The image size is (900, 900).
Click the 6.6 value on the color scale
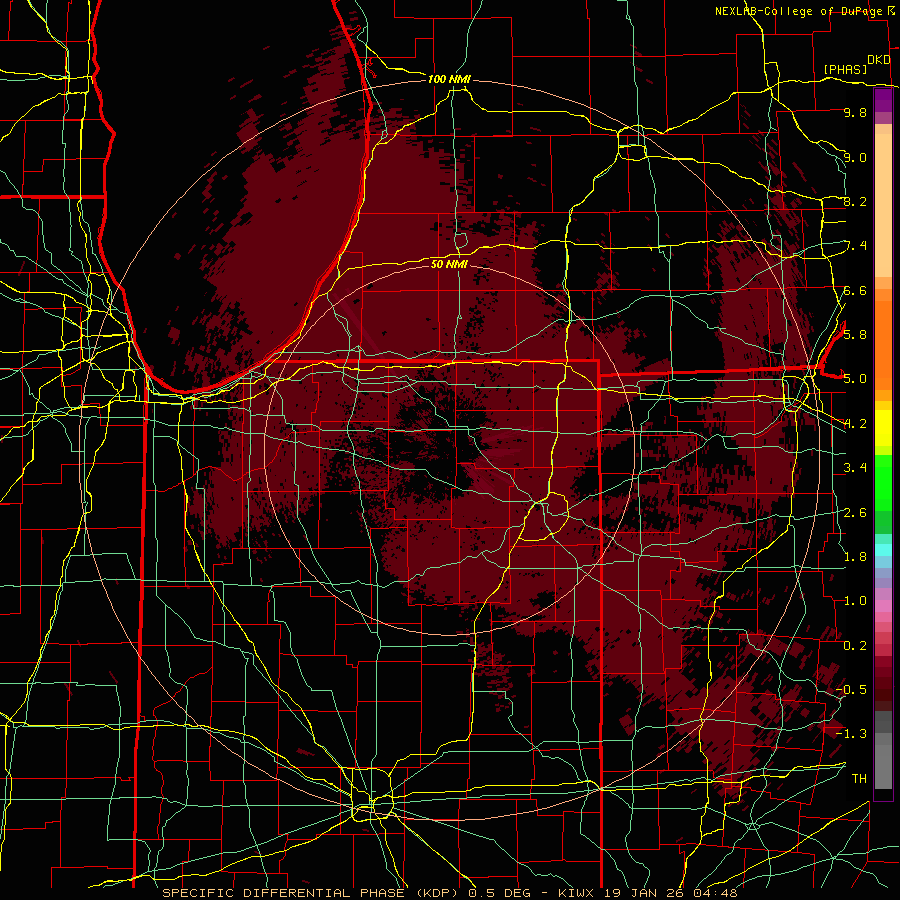pyautogui.click(x=855, y=290)
